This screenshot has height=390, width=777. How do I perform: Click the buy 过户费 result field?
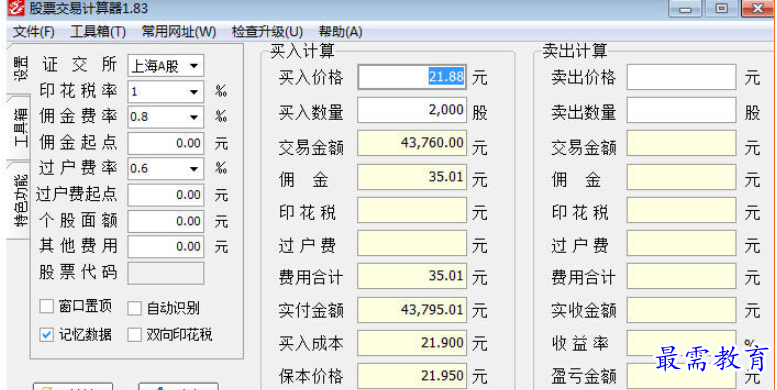point(412,243)
